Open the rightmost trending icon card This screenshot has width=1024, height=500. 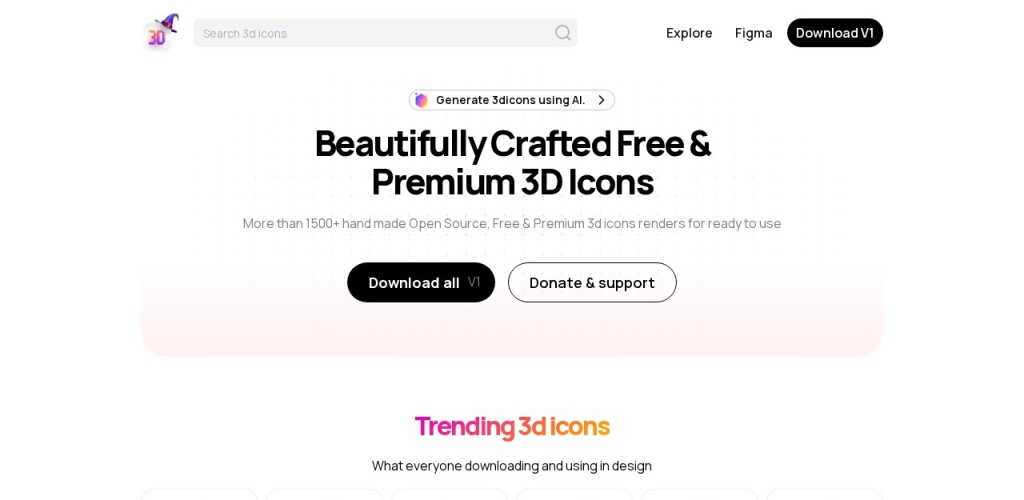[x=825, y=494]
